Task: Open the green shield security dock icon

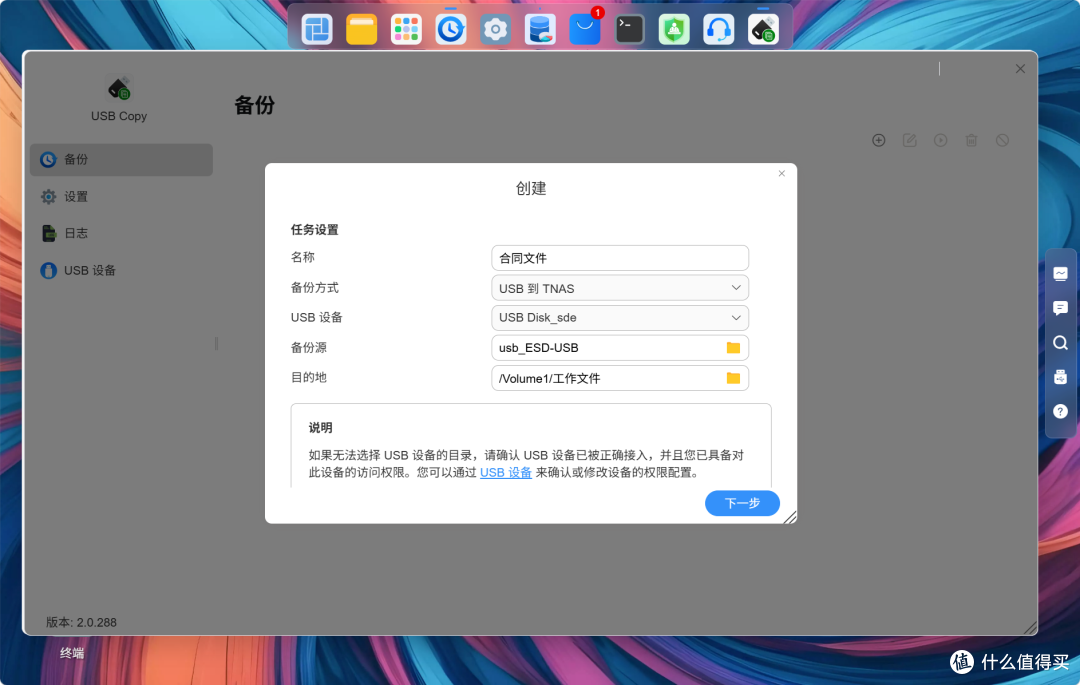Action: coord(674,30)
